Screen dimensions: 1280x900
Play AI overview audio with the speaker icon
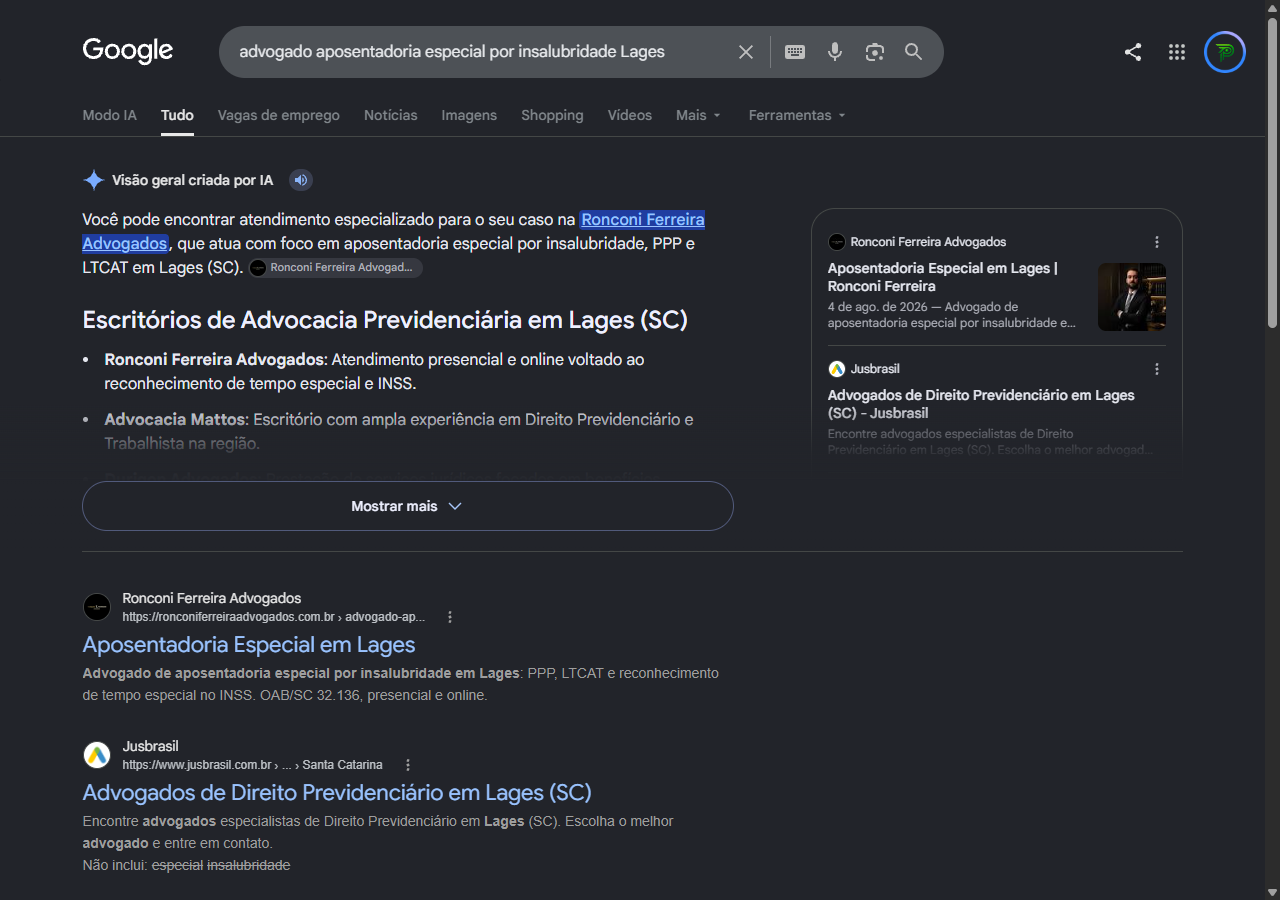pyautogui.click(x=301, y=180)
